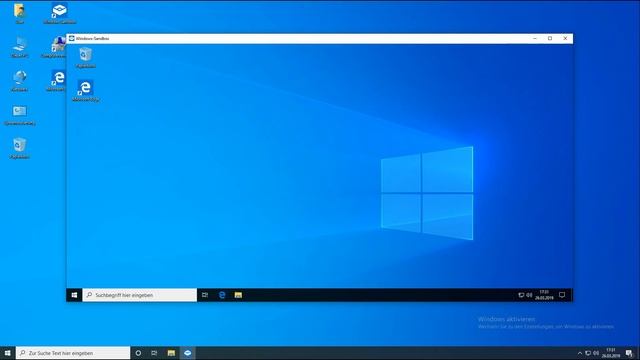Minimize the Windows Sandbox window

point(535,38)
